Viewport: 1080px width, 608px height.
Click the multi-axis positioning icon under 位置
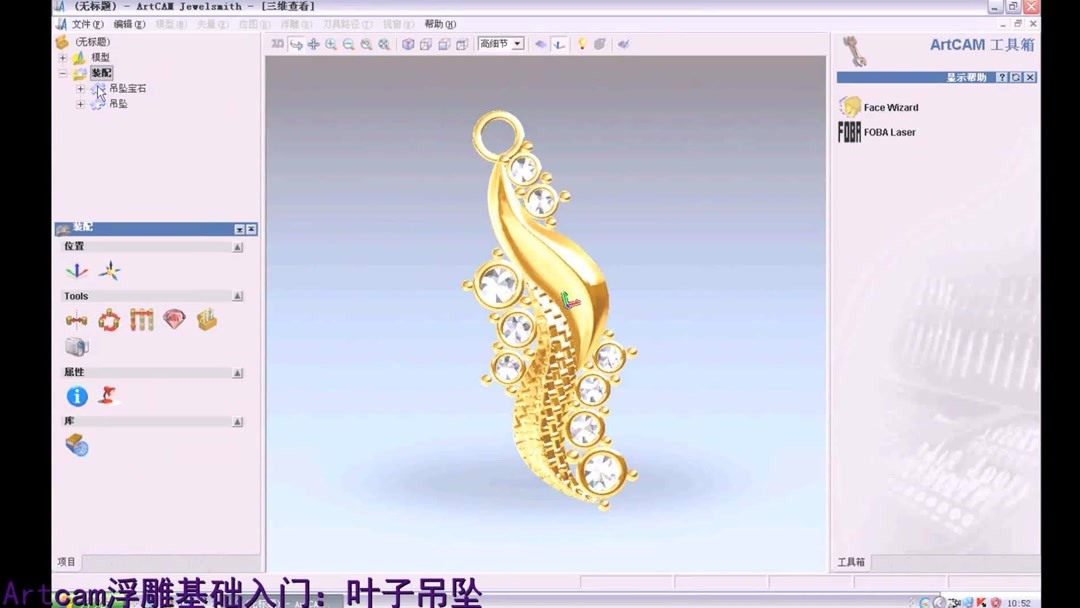(108, 270)
